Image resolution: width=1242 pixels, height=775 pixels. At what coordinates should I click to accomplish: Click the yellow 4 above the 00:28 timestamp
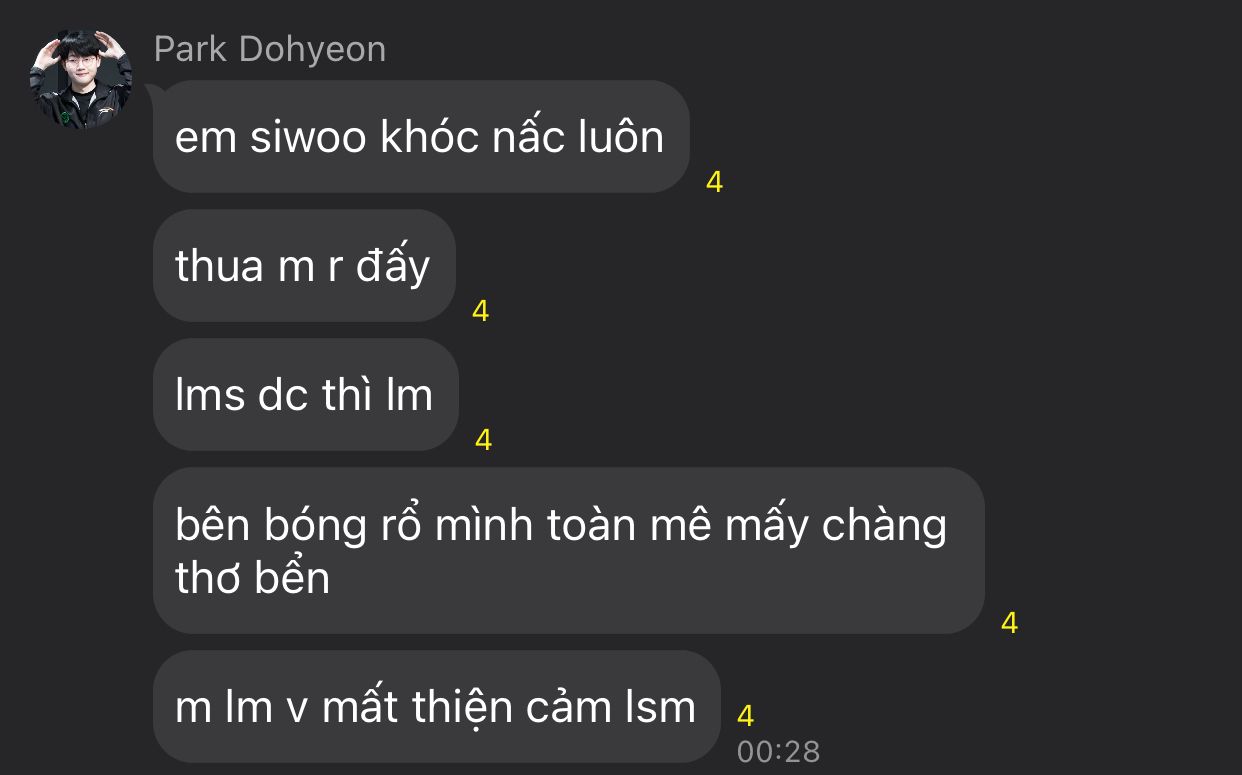click(745, 716)
